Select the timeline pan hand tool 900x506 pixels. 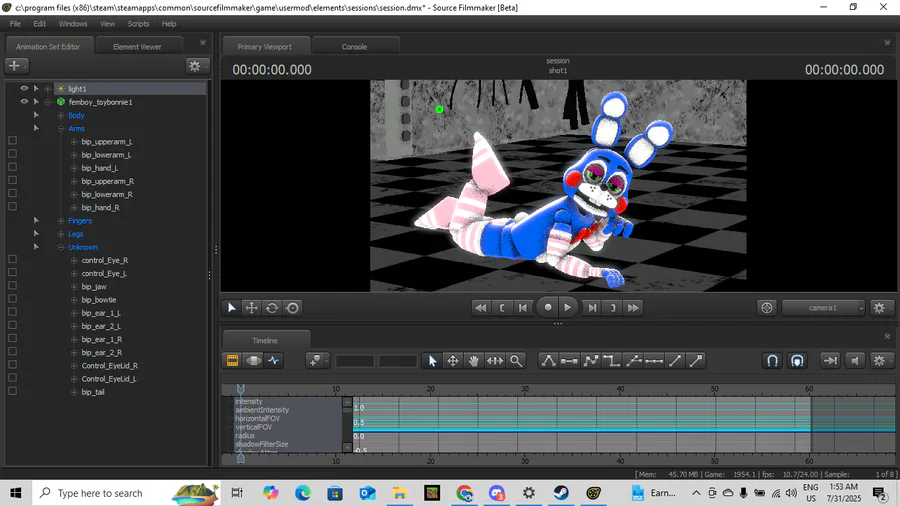pyautogui.click(x=474, y=360)
